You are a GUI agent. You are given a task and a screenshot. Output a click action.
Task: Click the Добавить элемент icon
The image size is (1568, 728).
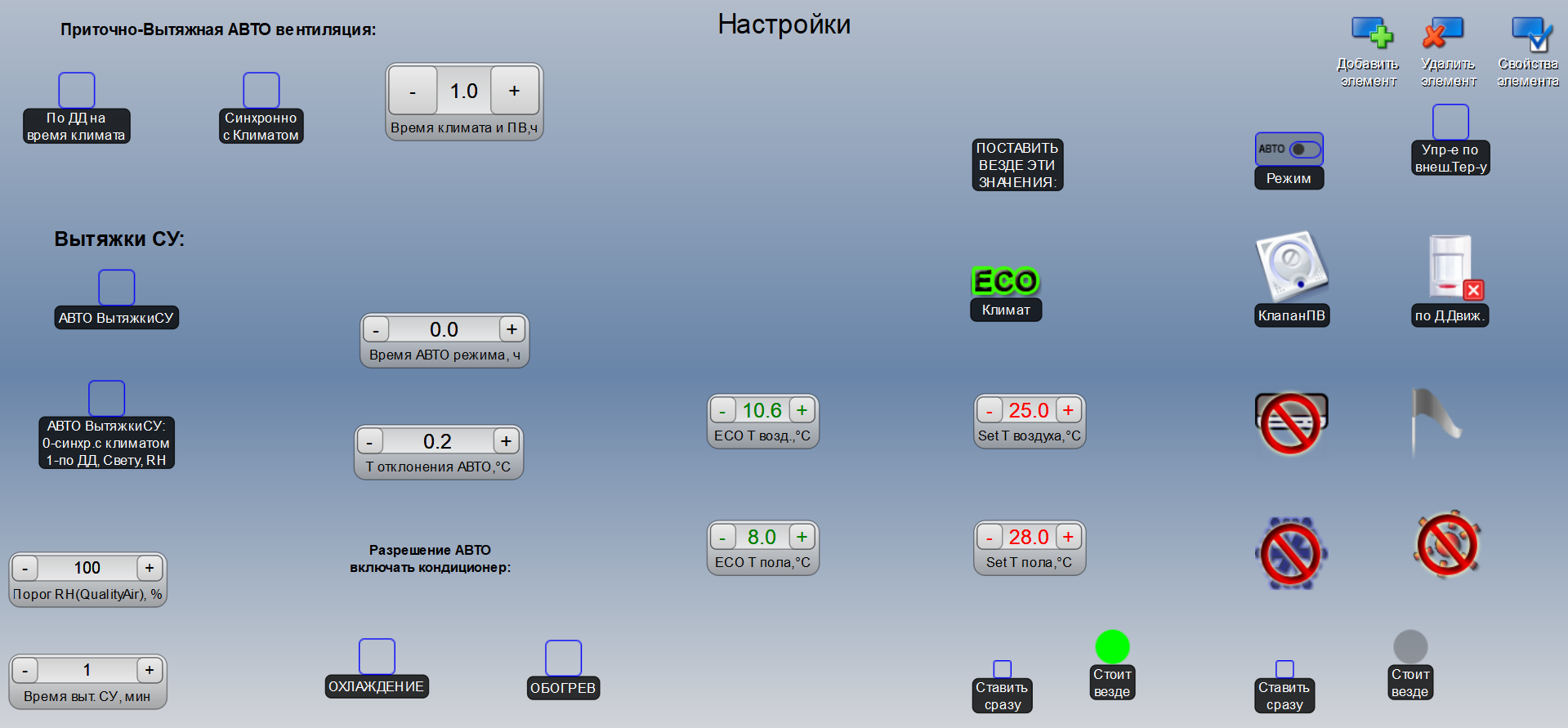1371,33
